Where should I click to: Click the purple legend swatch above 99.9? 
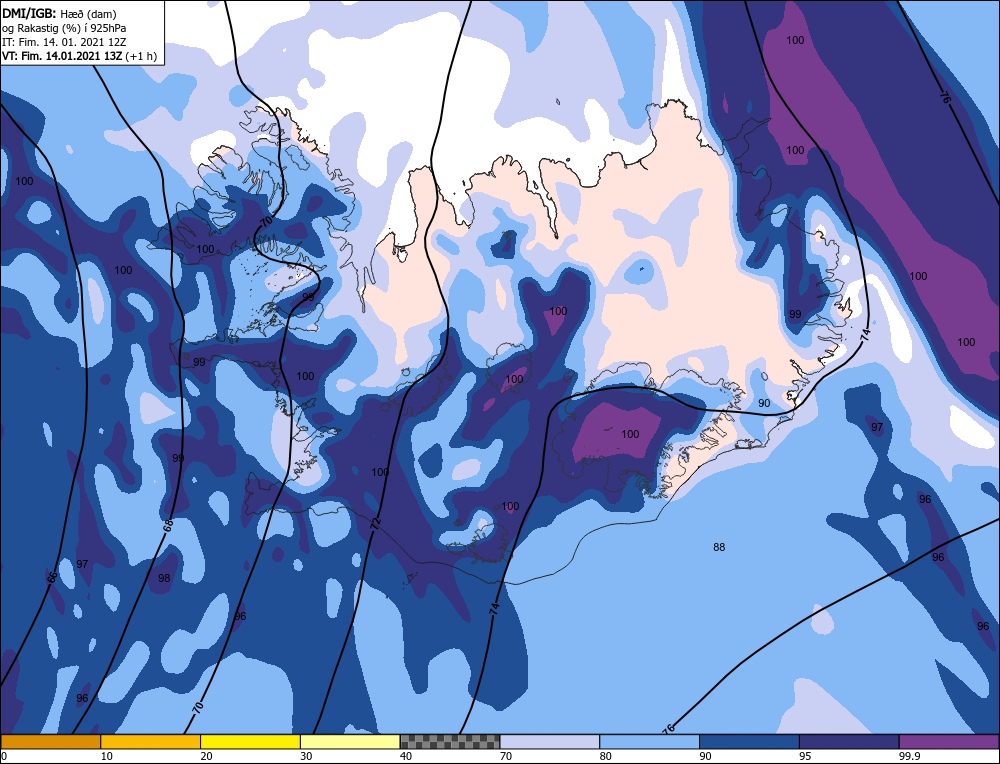(950, 742)
